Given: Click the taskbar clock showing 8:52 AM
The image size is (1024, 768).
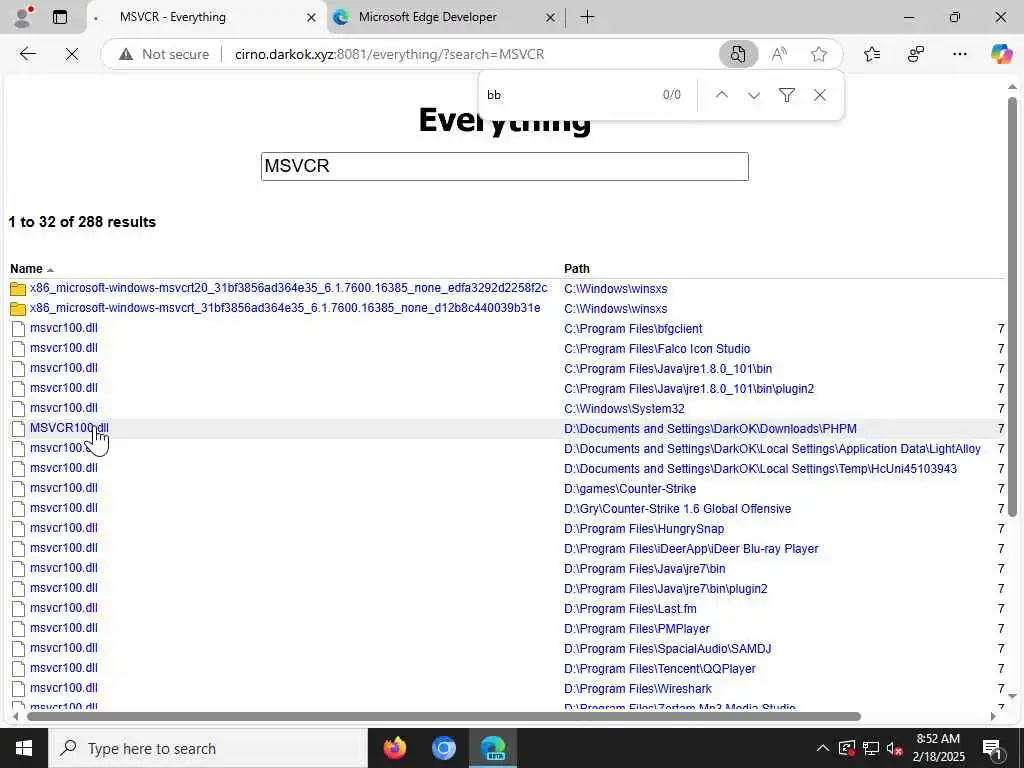Looking at the screenshot, I should click(x=938, y=748).
